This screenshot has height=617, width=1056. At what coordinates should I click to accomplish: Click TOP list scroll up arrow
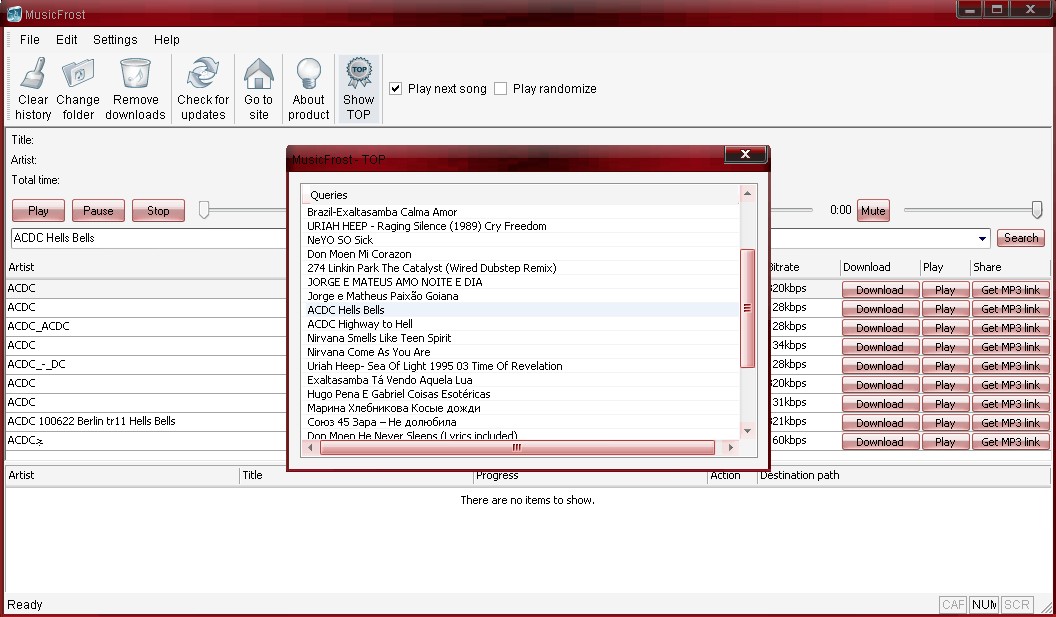pyautogui.click(x=748, y=194)
